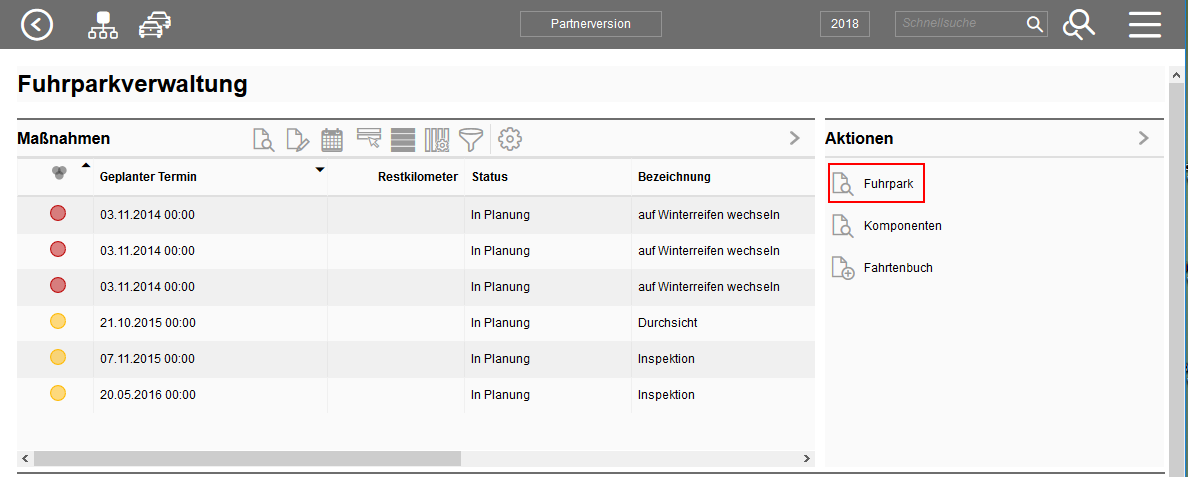The width and height of the screenshot is (1188, 477).
Task: Open Maßnahmen settings gear
Action: pyautogui.click(x=510, y=140)
